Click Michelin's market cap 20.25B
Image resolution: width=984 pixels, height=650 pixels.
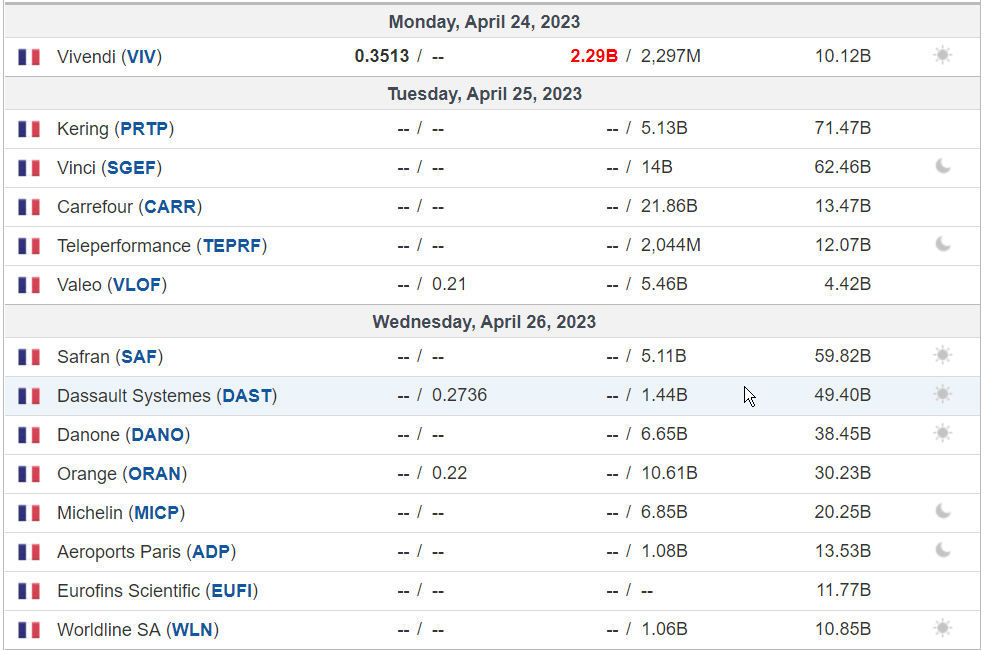pyautogui.click(x=843, y=512)
